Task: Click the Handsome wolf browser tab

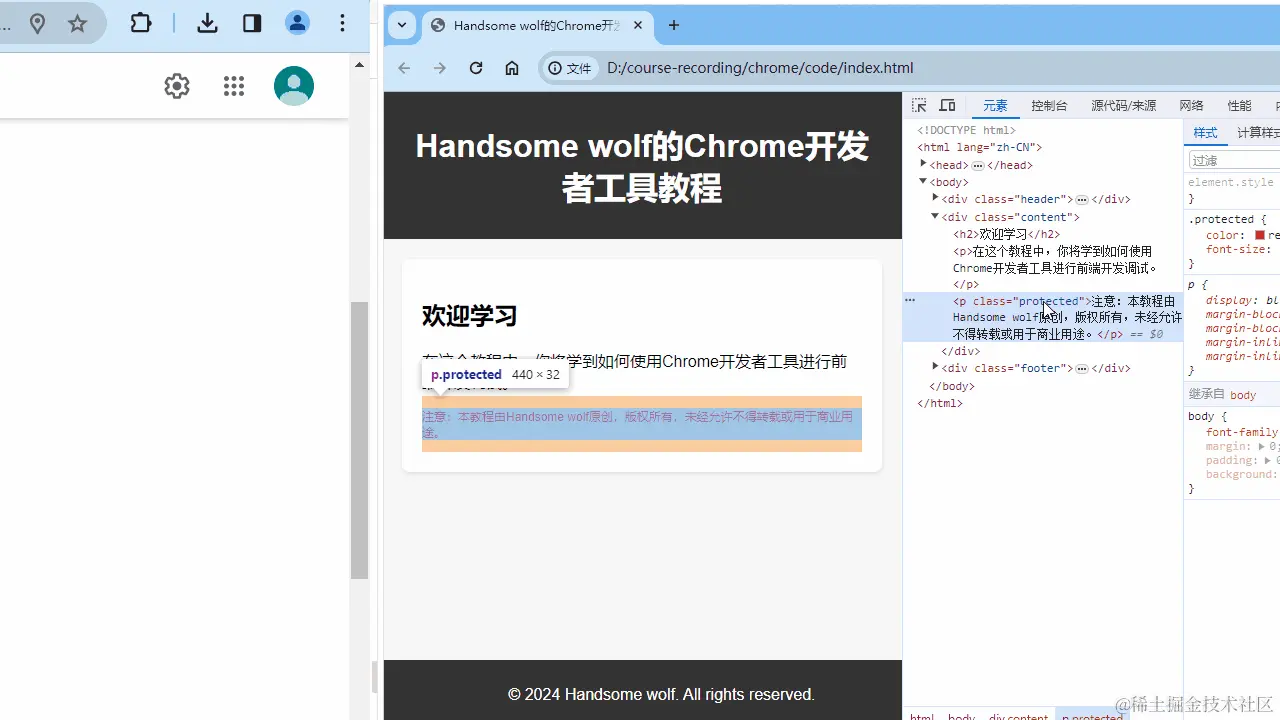Action: [x=536, y=26]
